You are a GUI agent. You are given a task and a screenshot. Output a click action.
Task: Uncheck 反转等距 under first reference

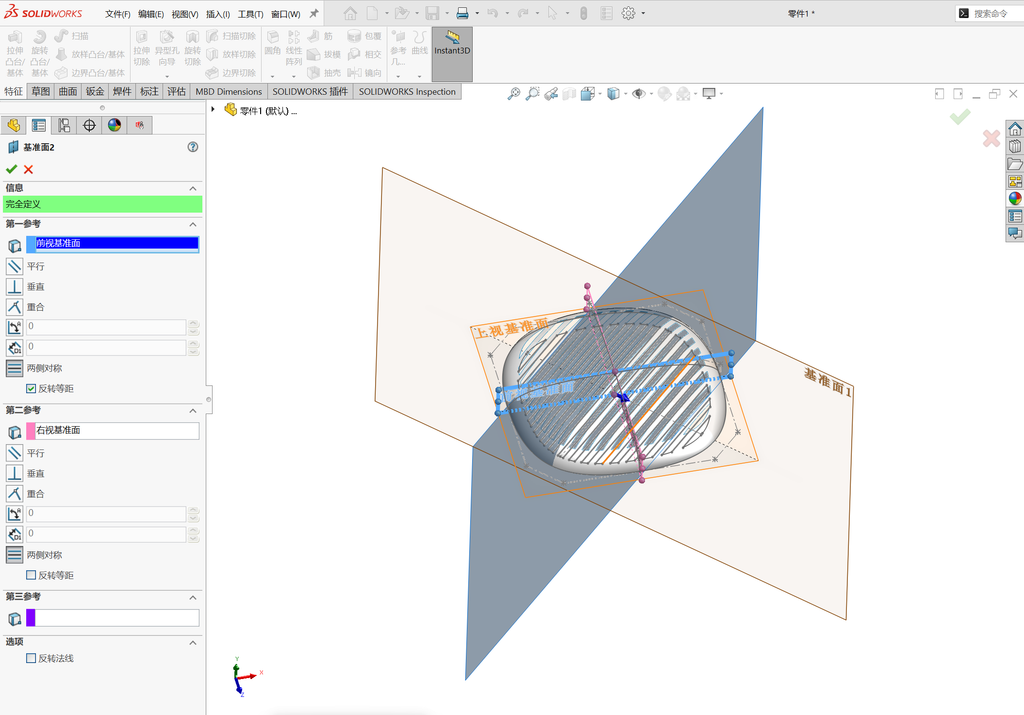(31, 389)
